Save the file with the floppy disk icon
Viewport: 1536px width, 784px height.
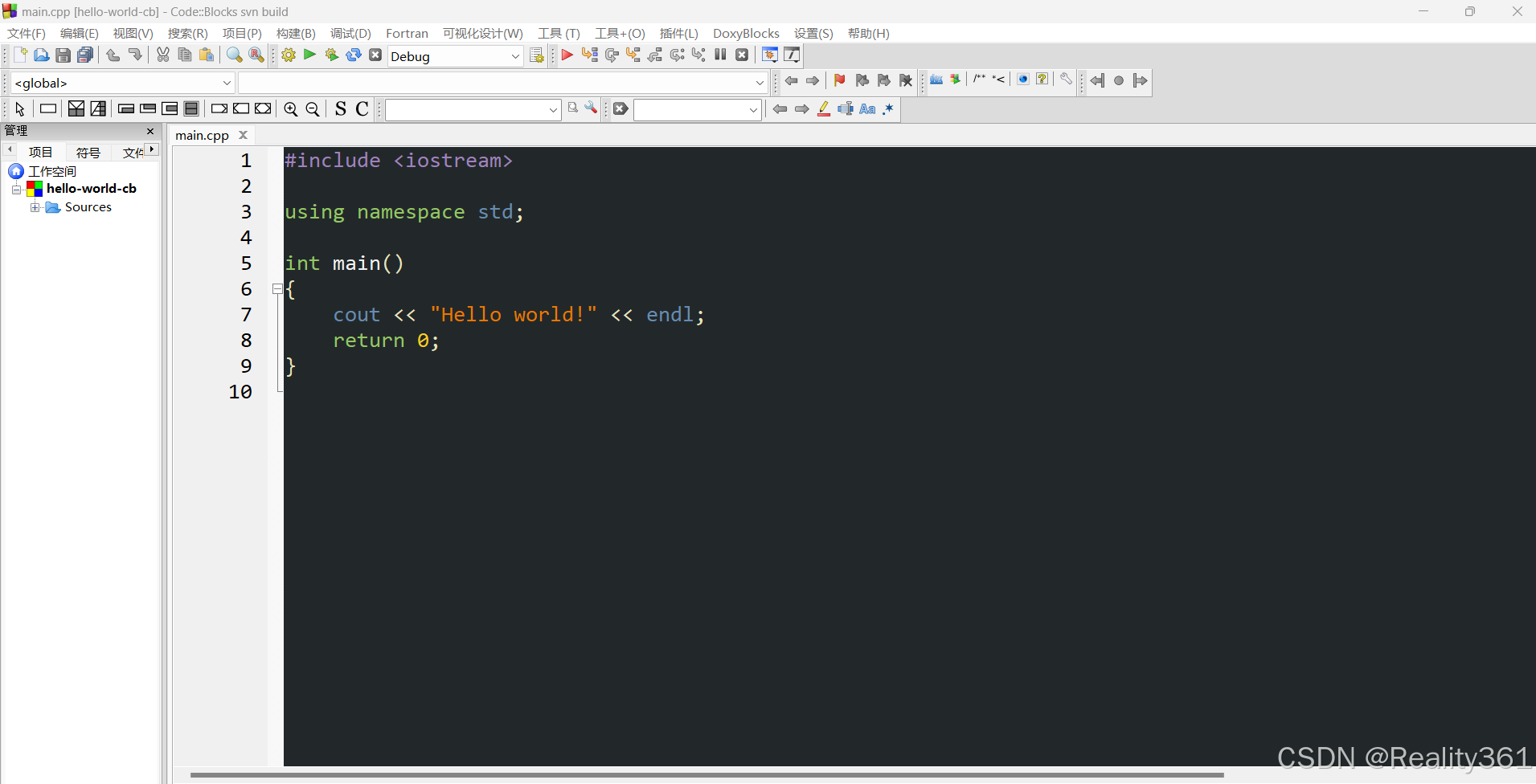click(x=63, y=55)
